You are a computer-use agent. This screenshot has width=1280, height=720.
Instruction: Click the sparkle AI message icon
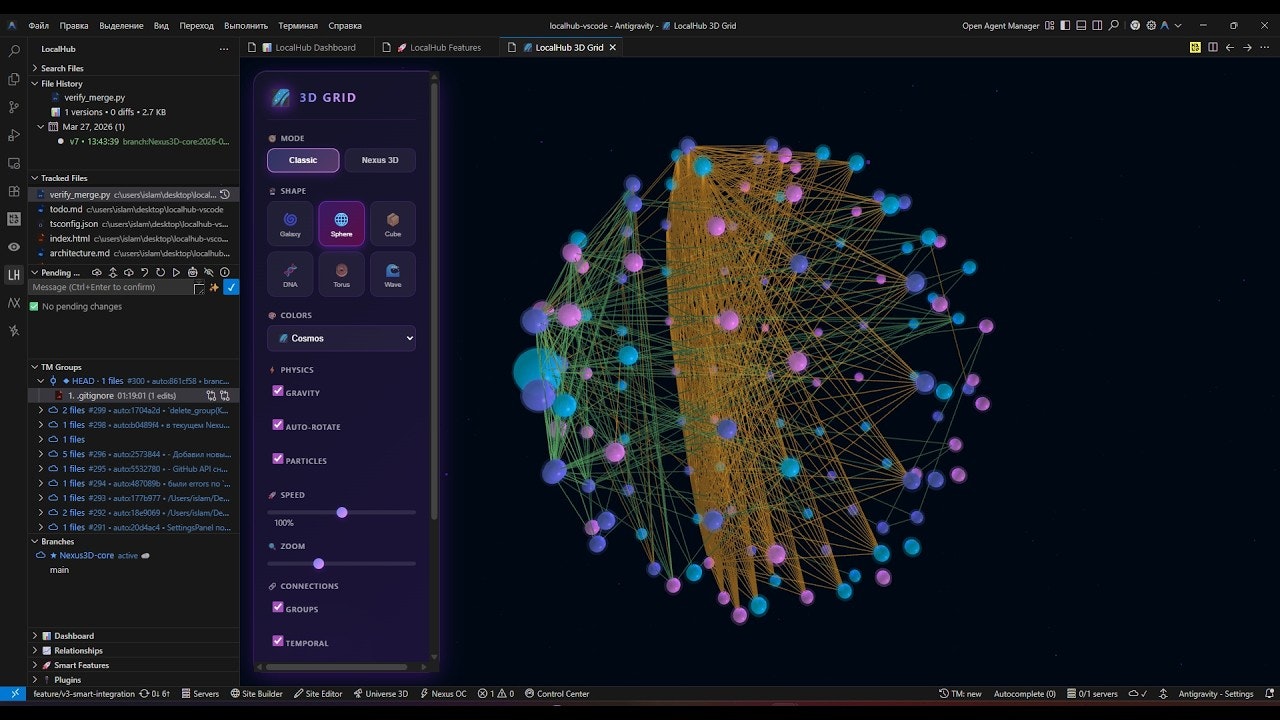[x=214, y=287]
